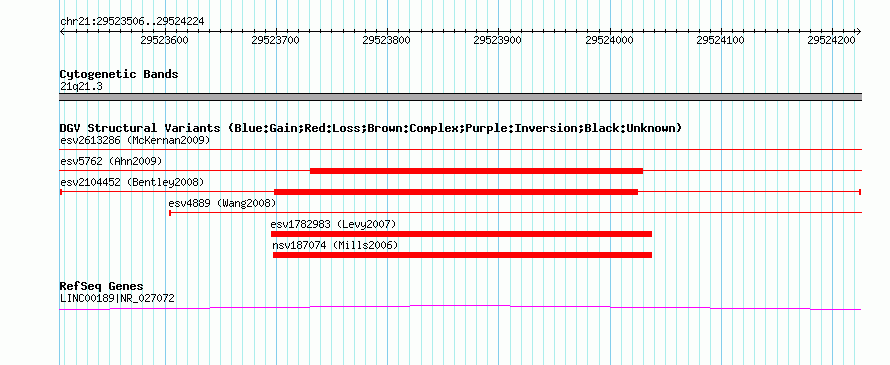The image size is (890, 365).
Task: Select the thin esv2613286 variant line
Action: tap(460, 149)
